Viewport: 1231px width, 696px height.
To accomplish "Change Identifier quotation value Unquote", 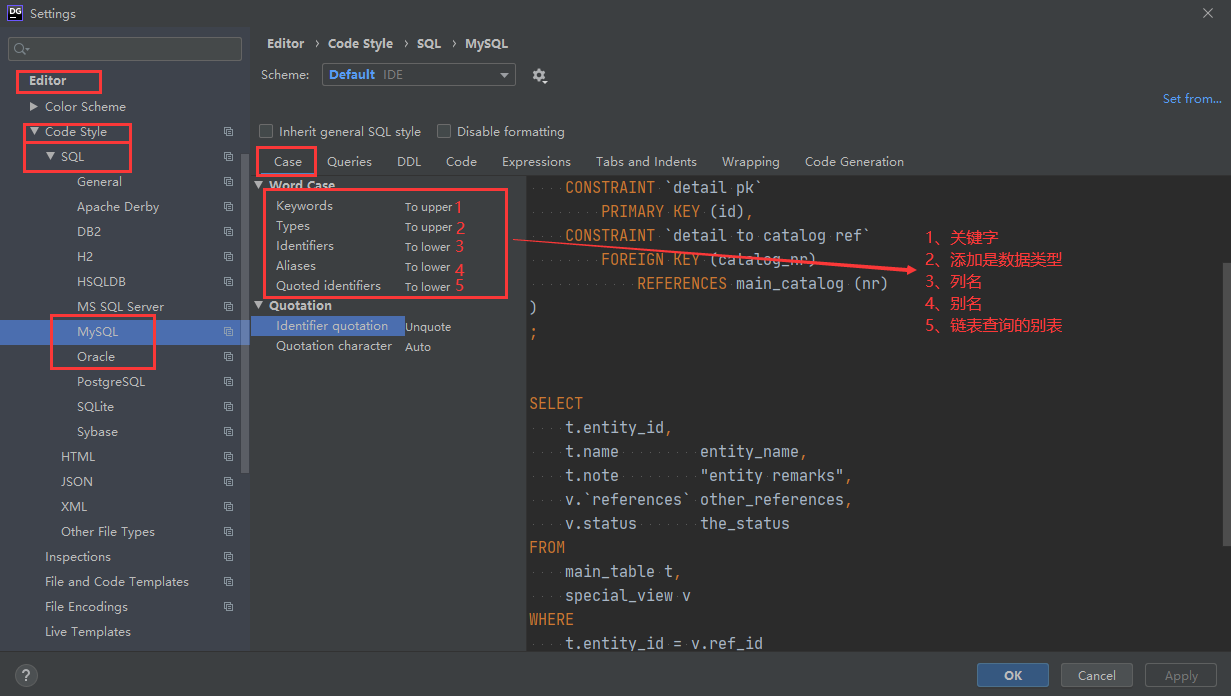I will pos(428,327).
